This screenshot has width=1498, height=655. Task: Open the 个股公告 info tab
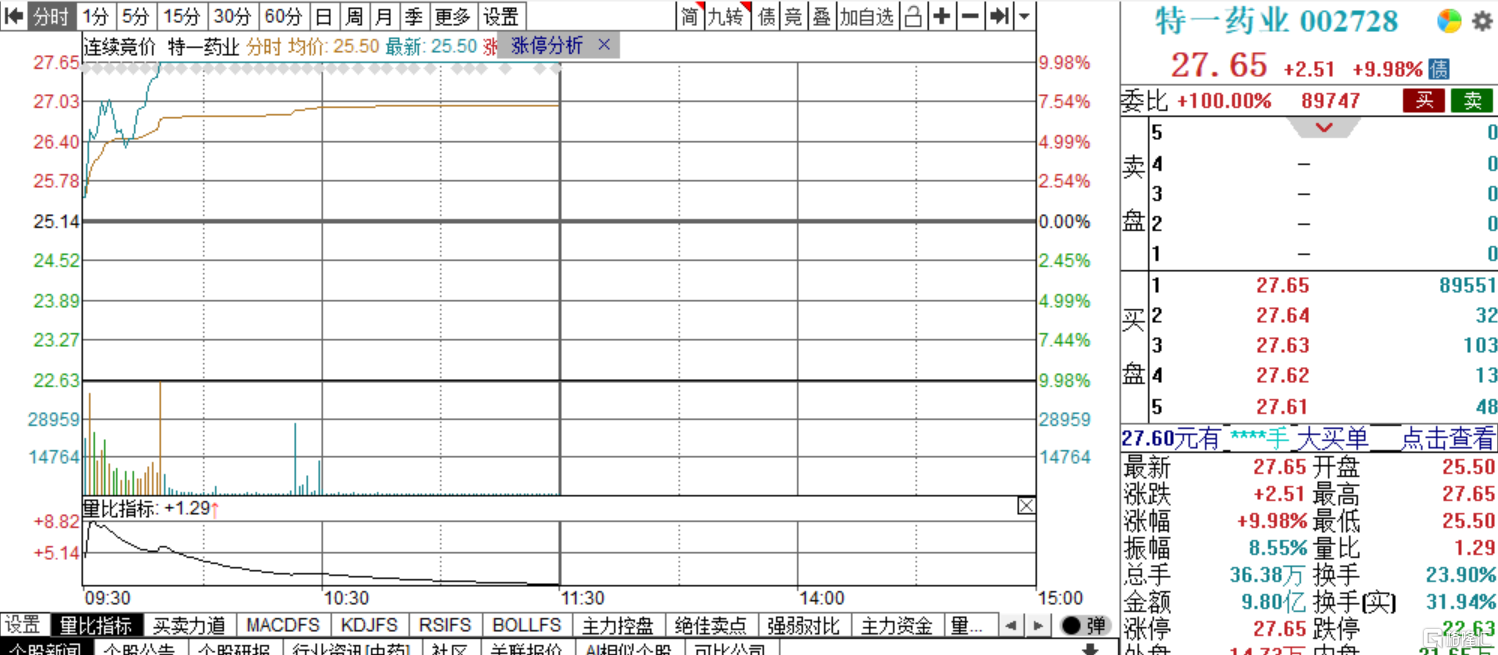pos(139,649)
